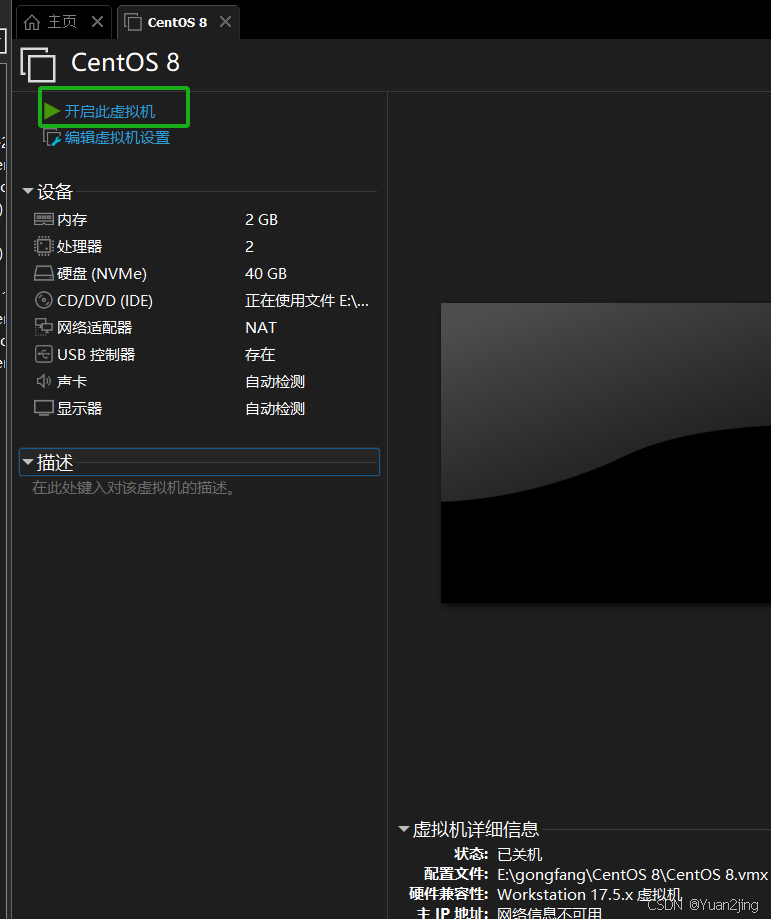The width and height of the screenshot is (771, 919).
Task: Select the USB 控制器 row label
Action: (x=96, y=355)
